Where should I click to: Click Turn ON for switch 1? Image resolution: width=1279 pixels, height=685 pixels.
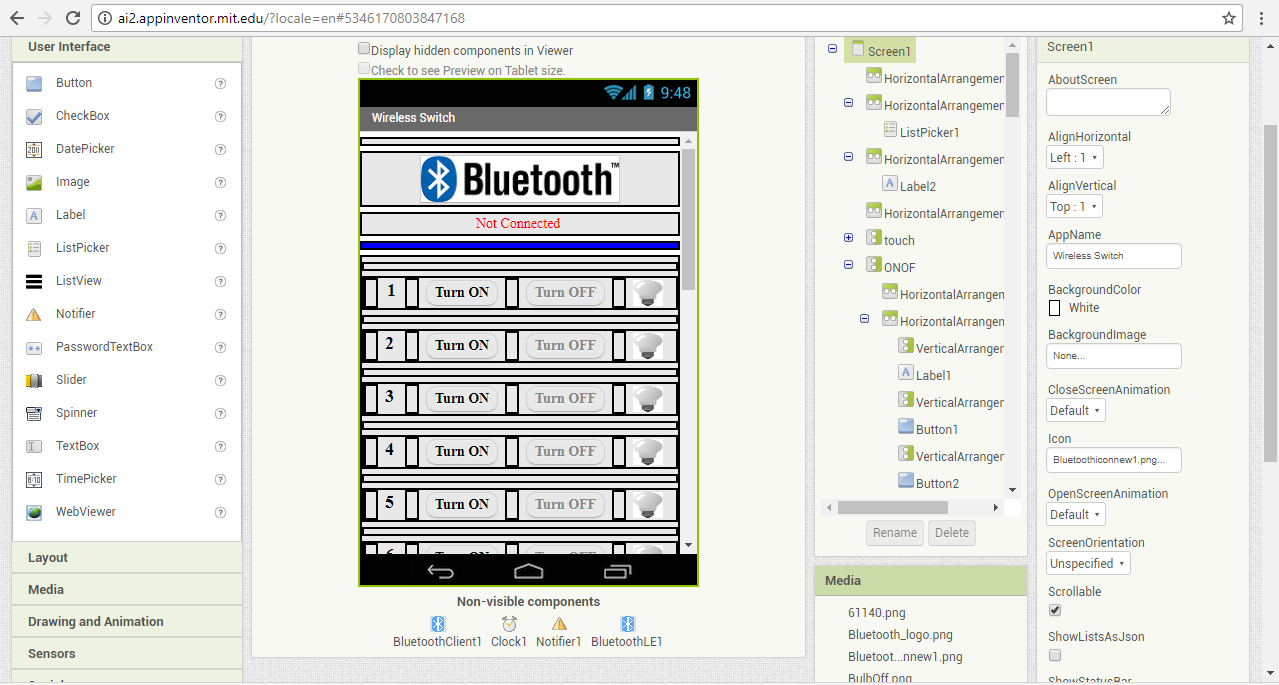[462, 292]
